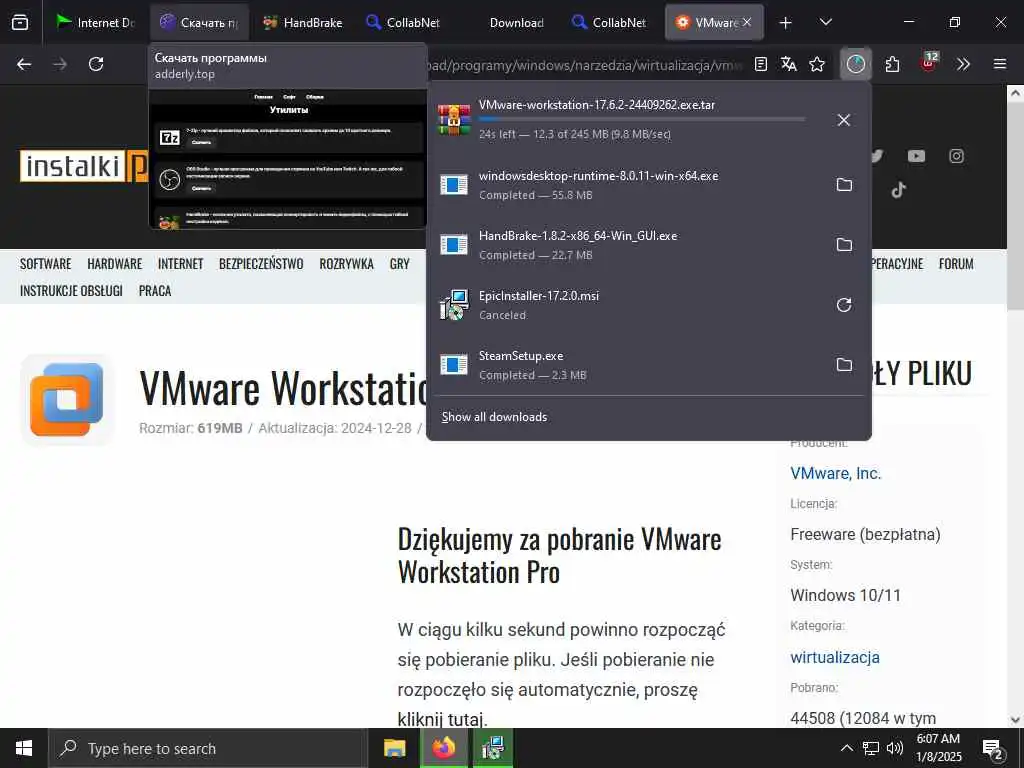Open the INTERNET menu
The height and width of the screenshot is (768, 1024).
pyautogui.click(x=181, y=264)
